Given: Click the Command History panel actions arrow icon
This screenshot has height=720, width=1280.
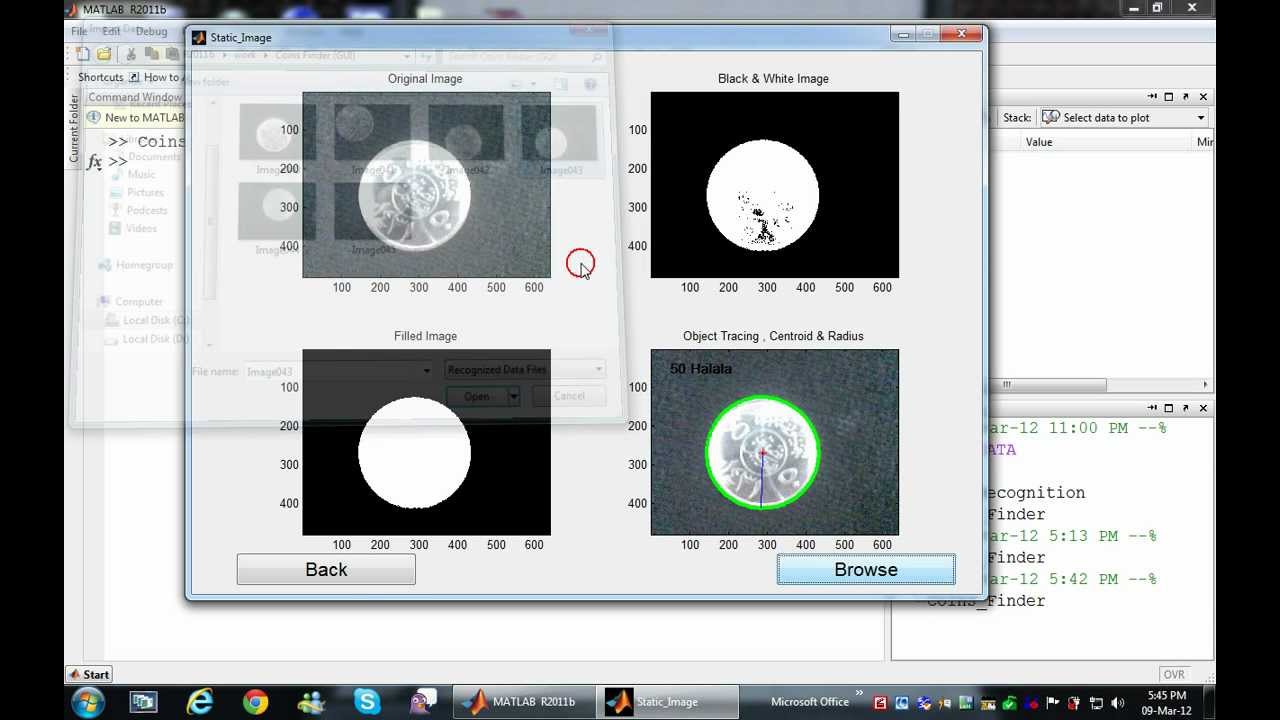Looking at the screenshot, I should pyautogui.click(x=1152, y=408).
